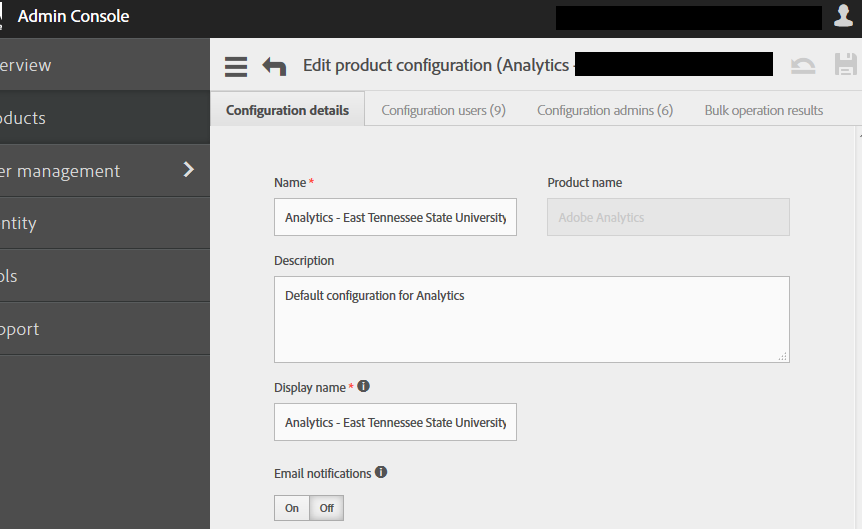Switch to Configuration users tab
Viewport: 862px width, 529px height.
443,110
